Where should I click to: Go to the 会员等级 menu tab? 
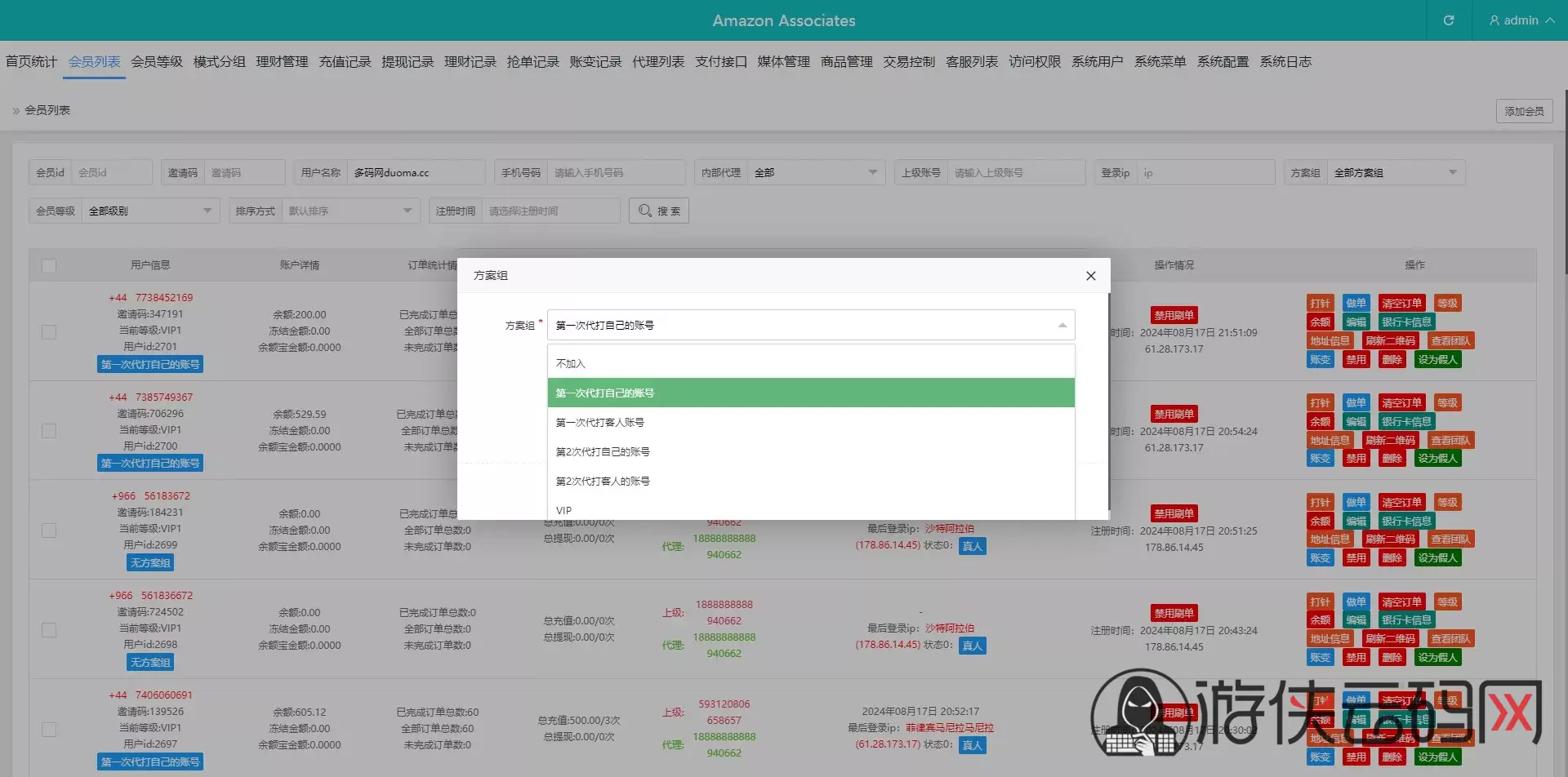[157, 62]
